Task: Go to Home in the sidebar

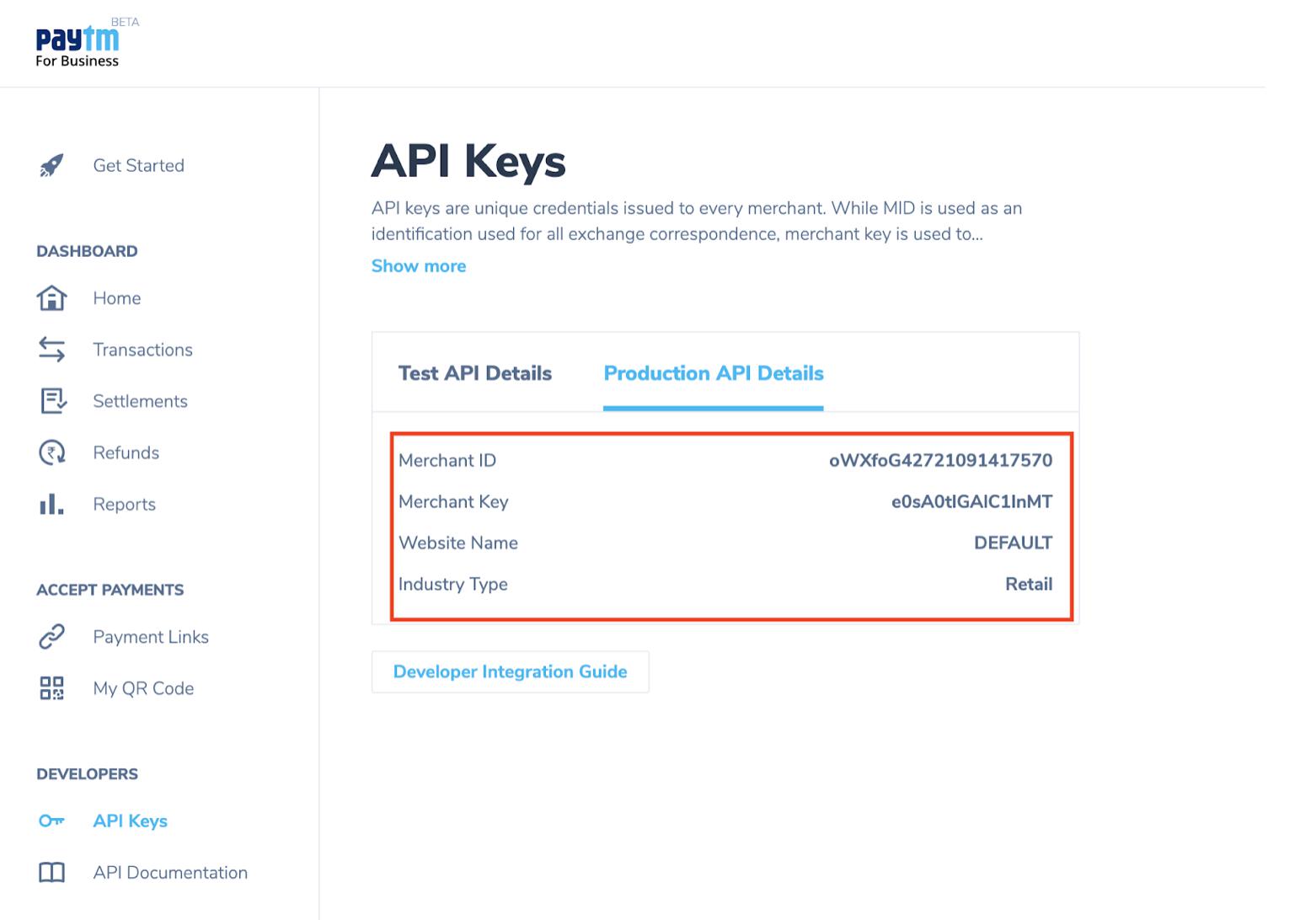Action: (117, 298)
